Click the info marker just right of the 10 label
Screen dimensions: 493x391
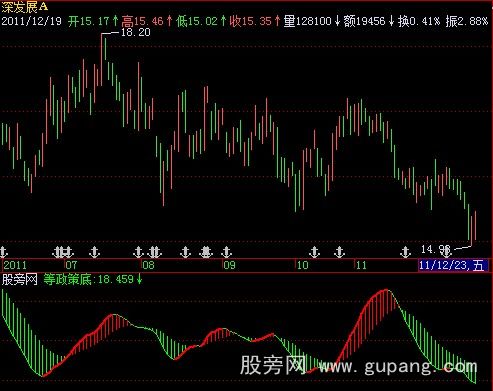pos(314,252)
